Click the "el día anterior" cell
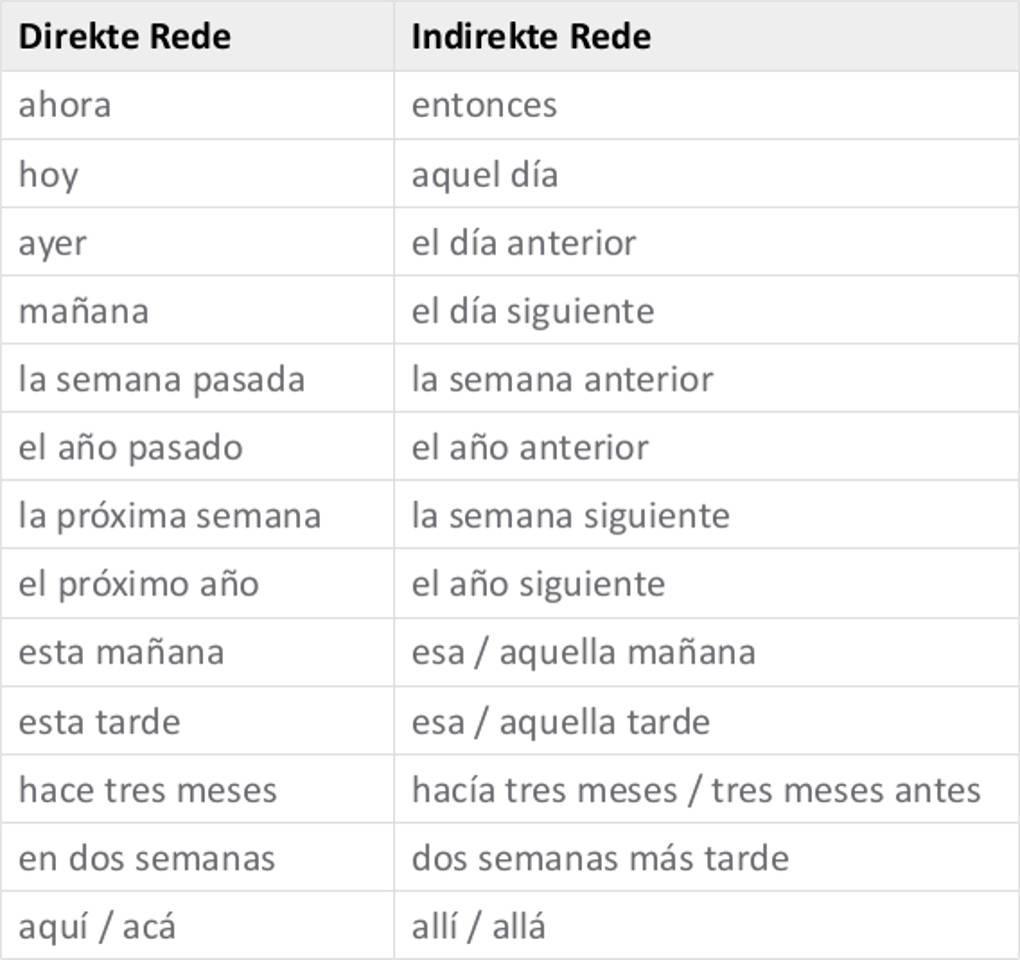1020x960 pixels. (x=524, y=243)
